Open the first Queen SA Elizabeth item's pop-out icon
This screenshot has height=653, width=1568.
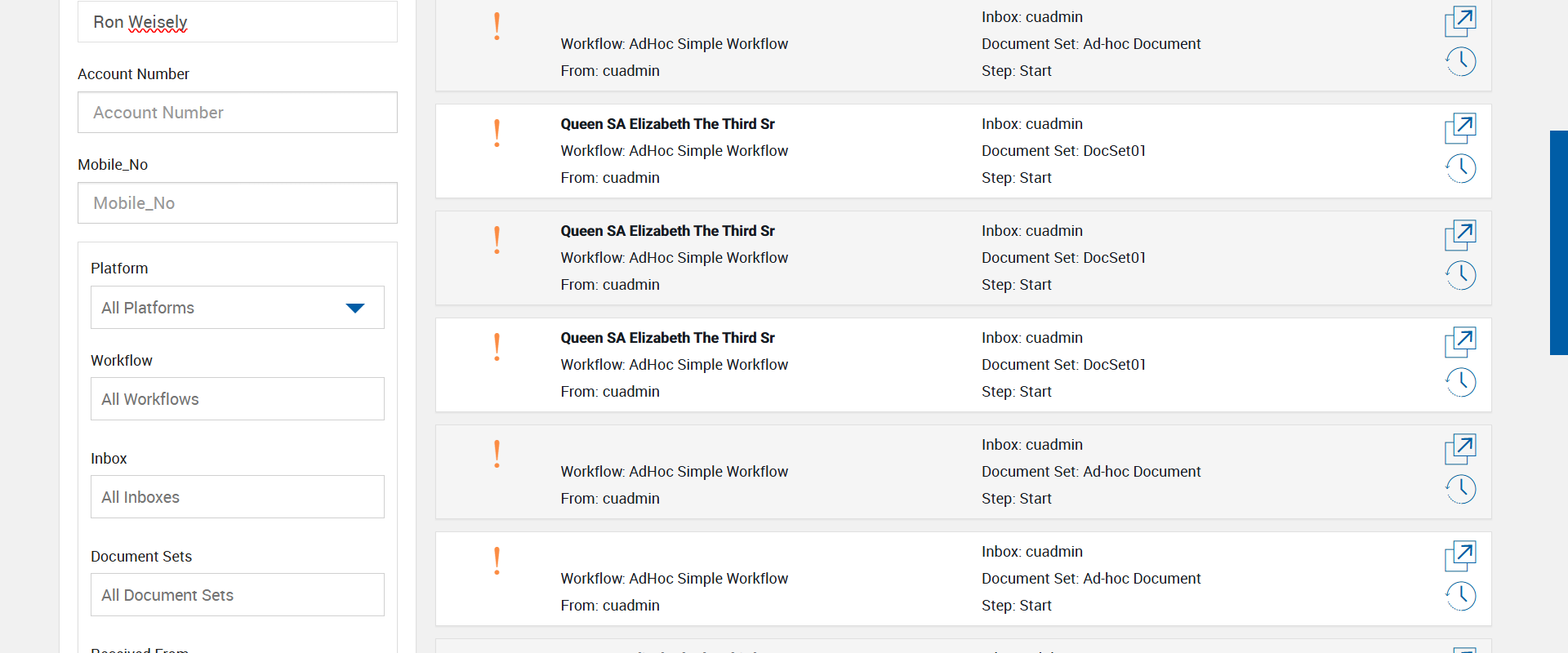[1460, 128]
